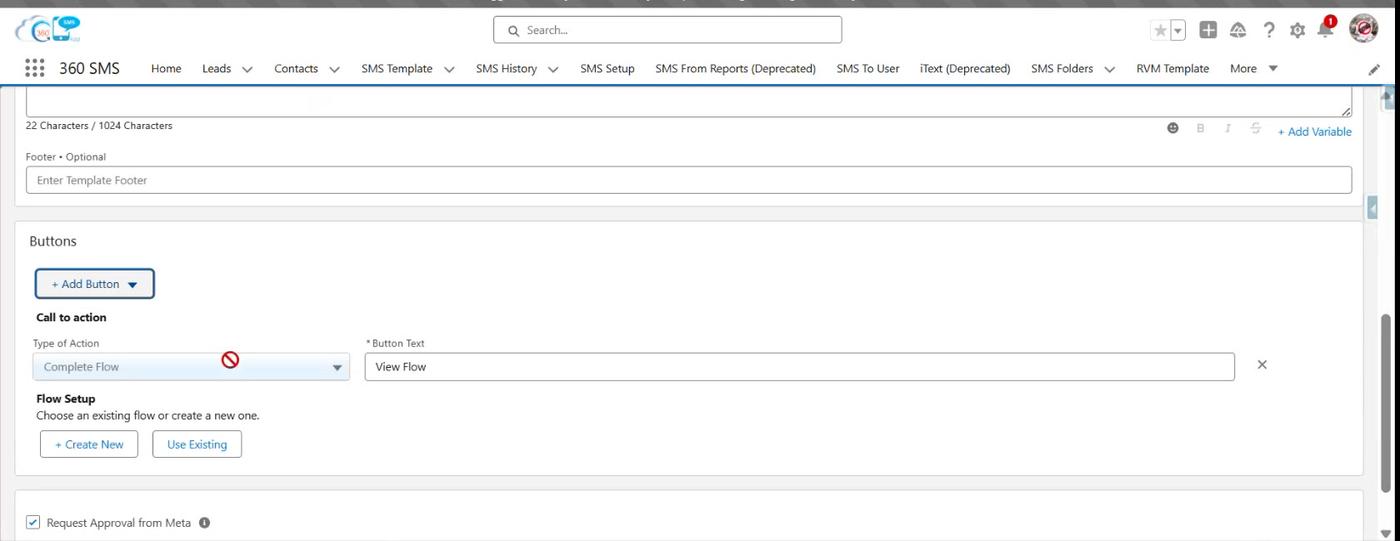Open the favorites list dropdown arrow
The width and height of the screenshot is (1400, 541).
point(1178,30)
